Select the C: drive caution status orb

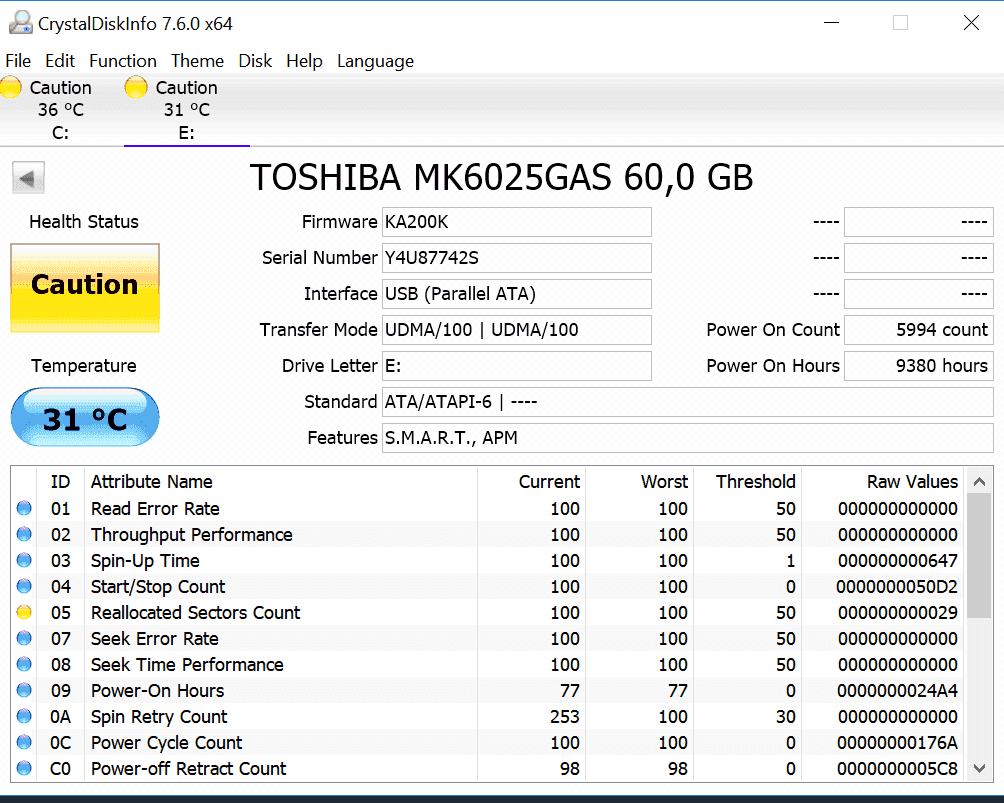click(x=11, y=87)
